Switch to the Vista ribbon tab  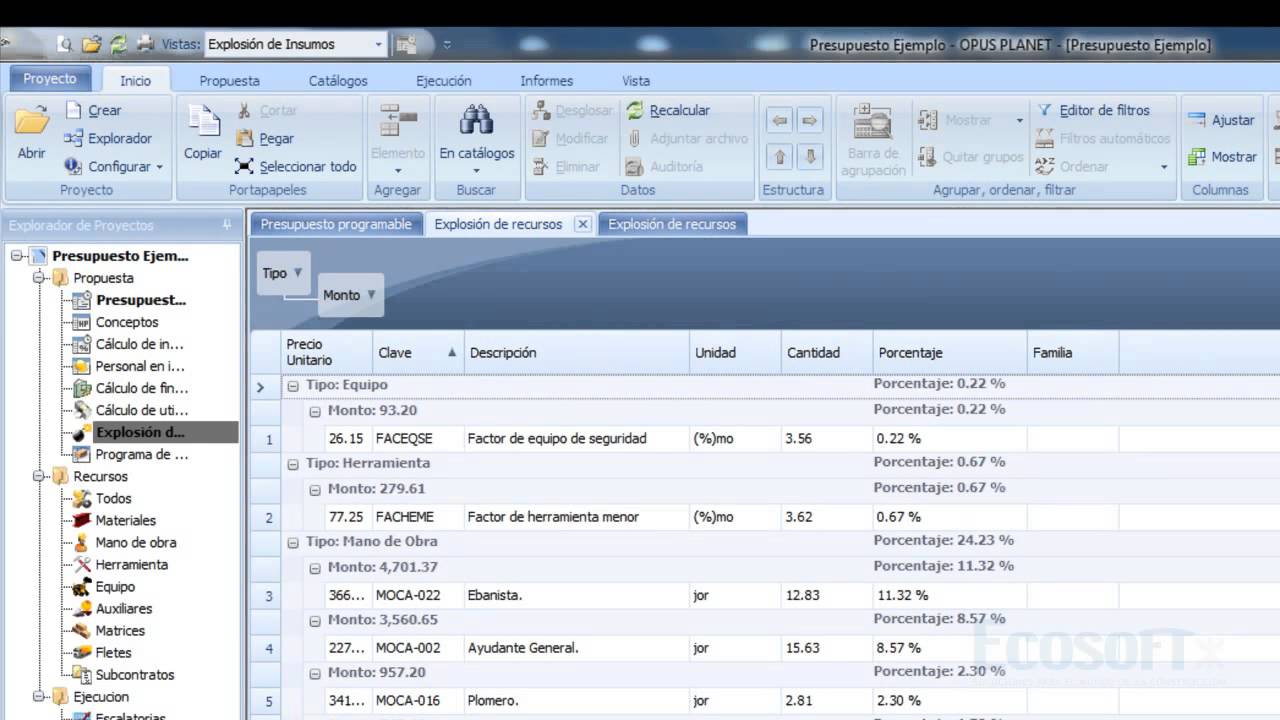pos(636,81)
